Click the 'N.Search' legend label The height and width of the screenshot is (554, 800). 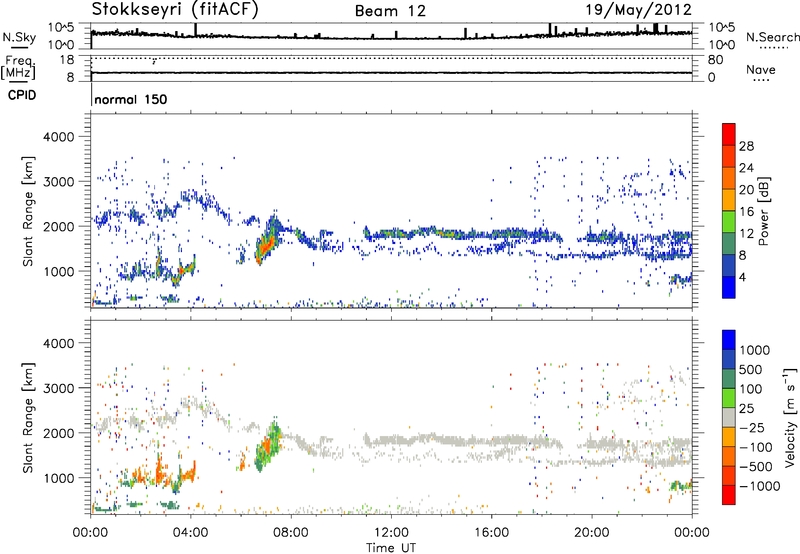773,37
